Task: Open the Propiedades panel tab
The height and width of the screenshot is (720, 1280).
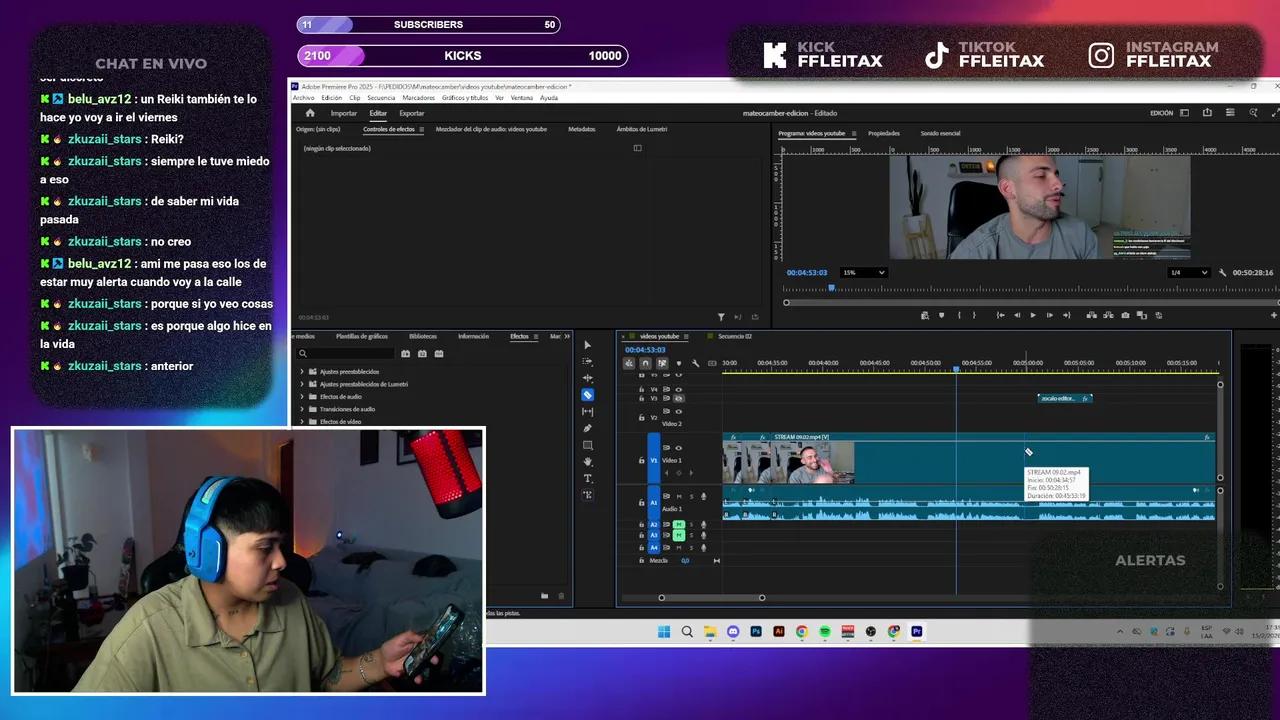Action: coord(884,133)
